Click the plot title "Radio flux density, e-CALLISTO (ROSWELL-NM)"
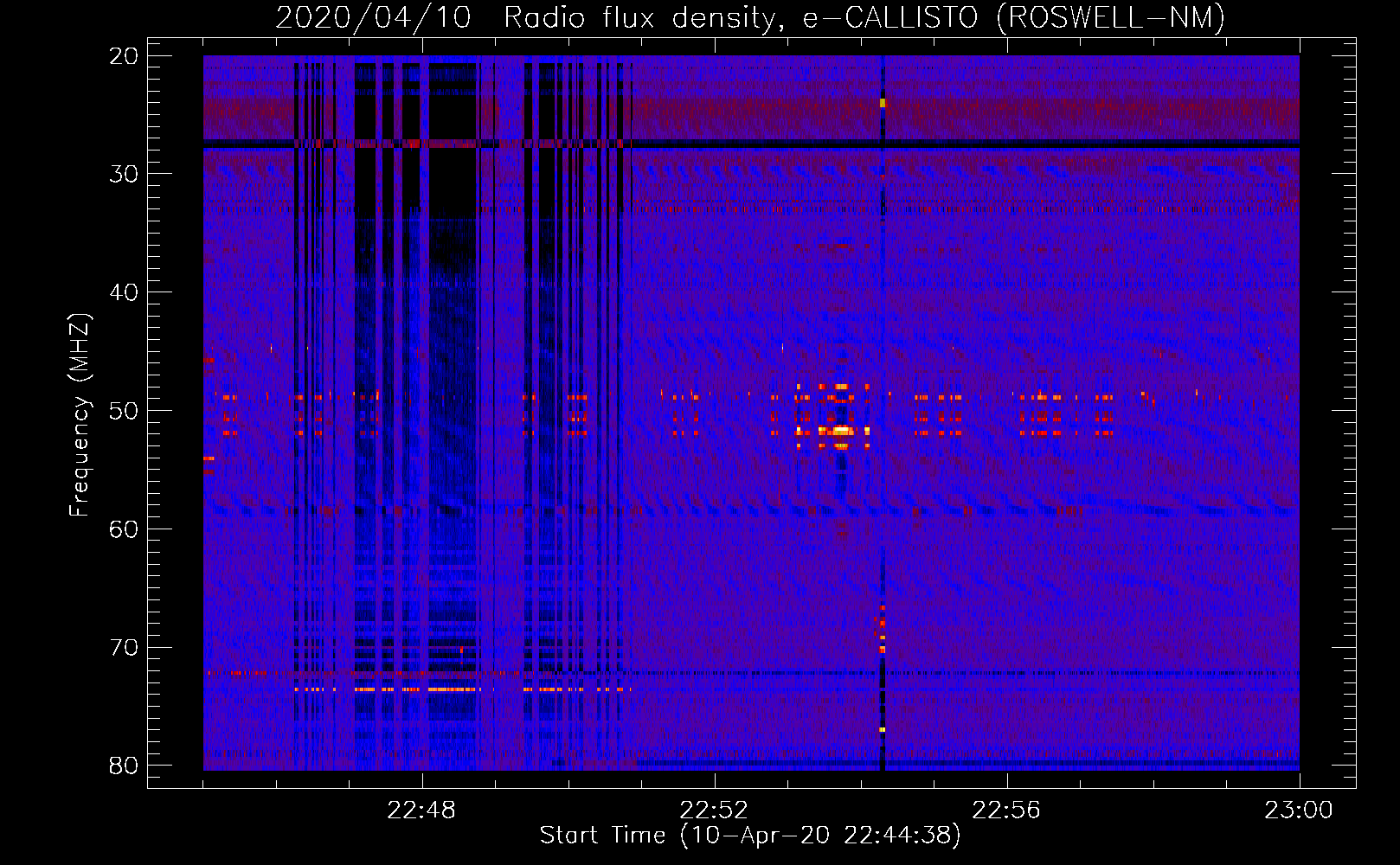 pos(864,17)
